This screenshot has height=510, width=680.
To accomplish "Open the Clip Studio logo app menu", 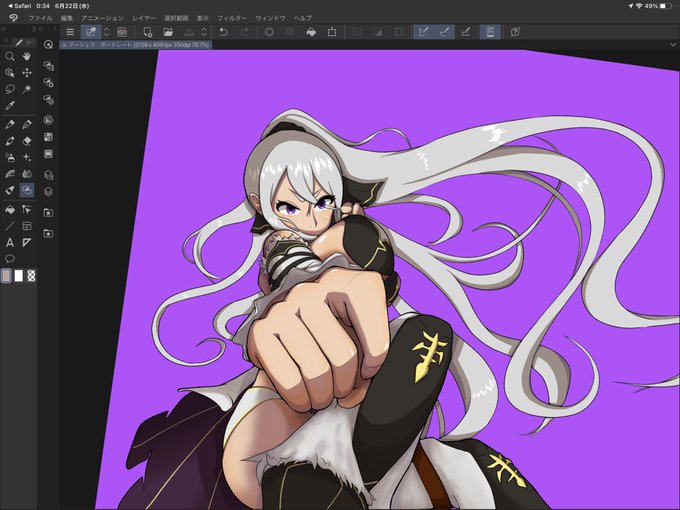I will (13, 18).
